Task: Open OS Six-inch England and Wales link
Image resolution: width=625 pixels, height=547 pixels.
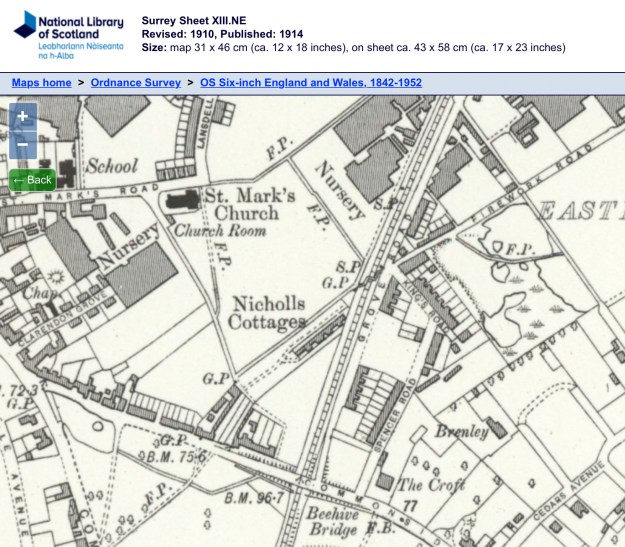Action: point(310,83)
